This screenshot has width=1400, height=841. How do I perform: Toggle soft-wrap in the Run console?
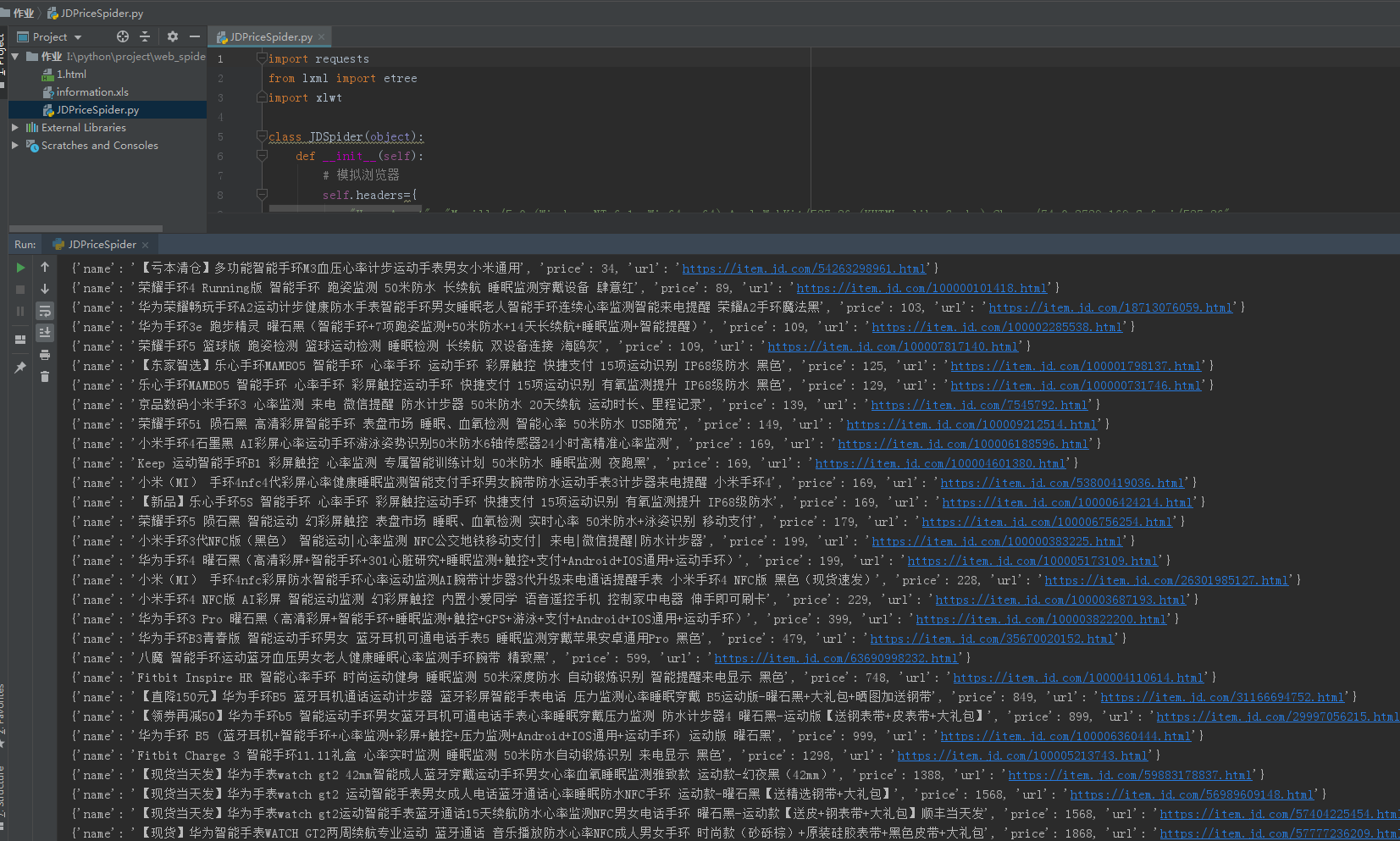(x=45, y=311)
